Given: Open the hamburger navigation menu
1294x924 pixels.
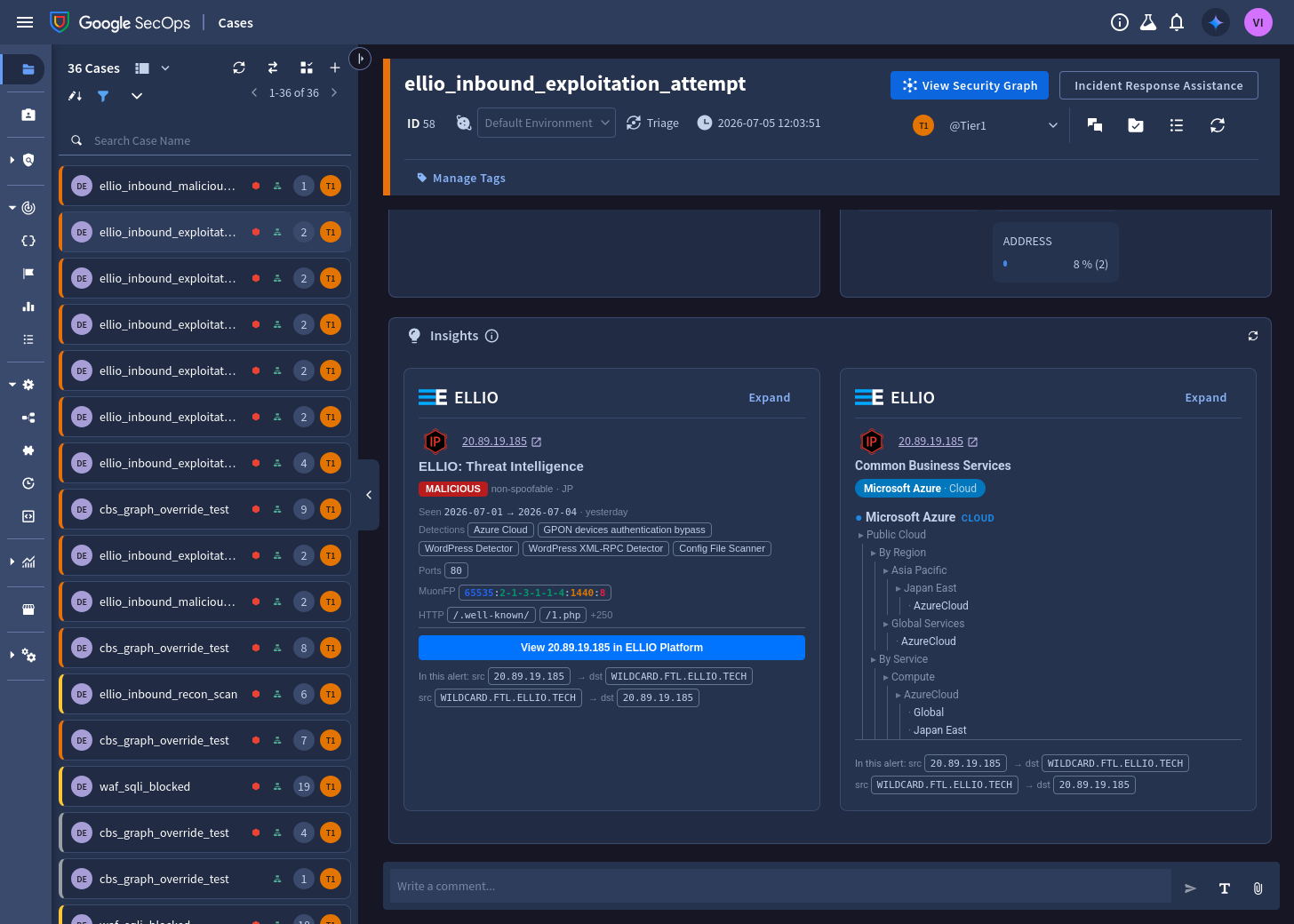Looking at the screenshot, I should coord(25,22).
